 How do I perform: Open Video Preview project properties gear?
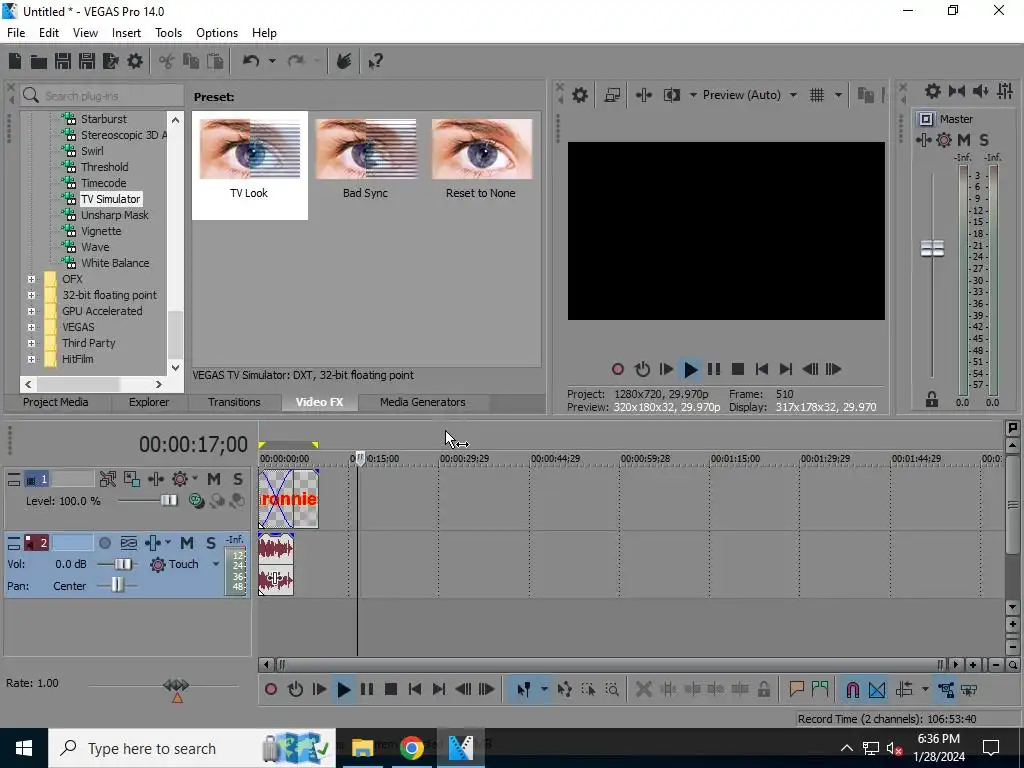click(x=580, y=95)
